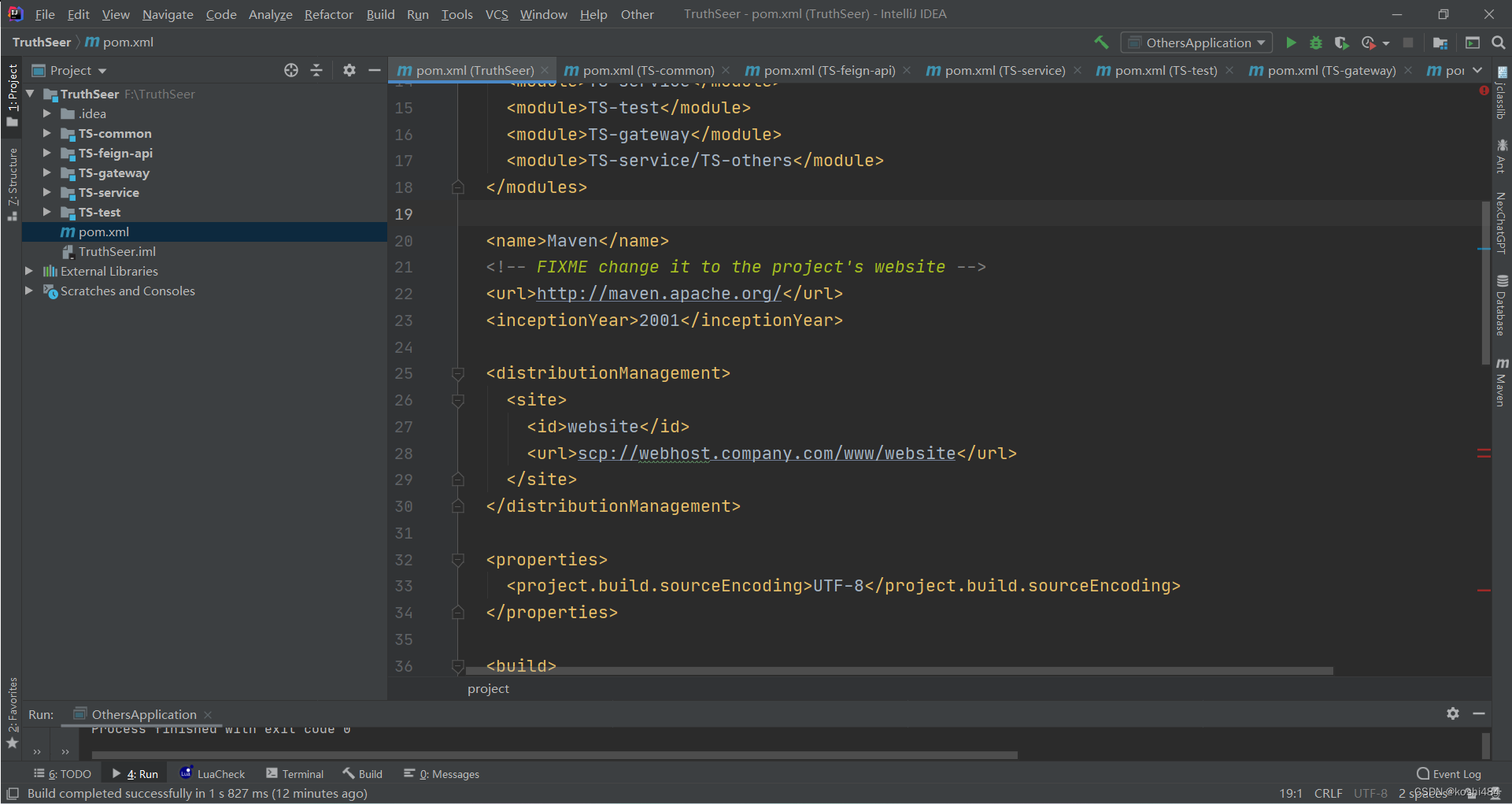Expand the TS-common module
The height and width of the screenshot is (804, 1512).
47,133
